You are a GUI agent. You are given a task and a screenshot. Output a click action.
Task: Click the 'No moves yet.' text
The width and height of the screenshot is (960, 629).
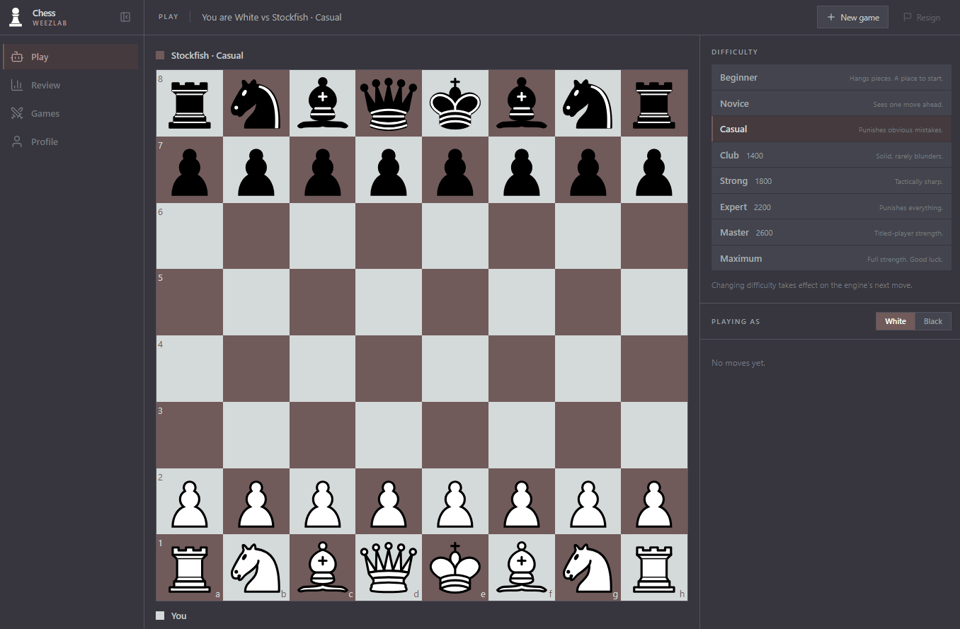pyautogui.click(x=738, y=363)
